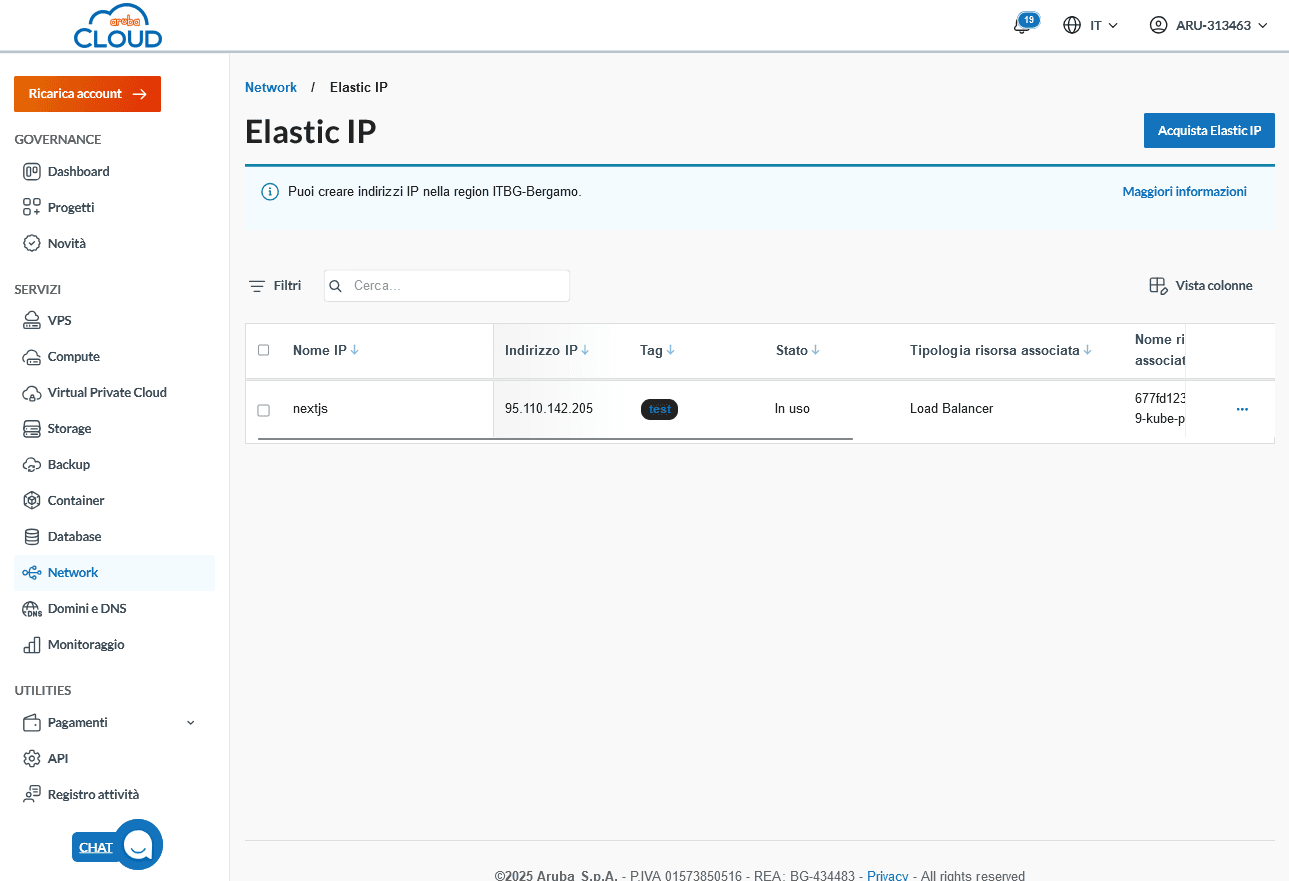
Task: Sort by the Nome IP arrow icon
Action: coord(355,350)
